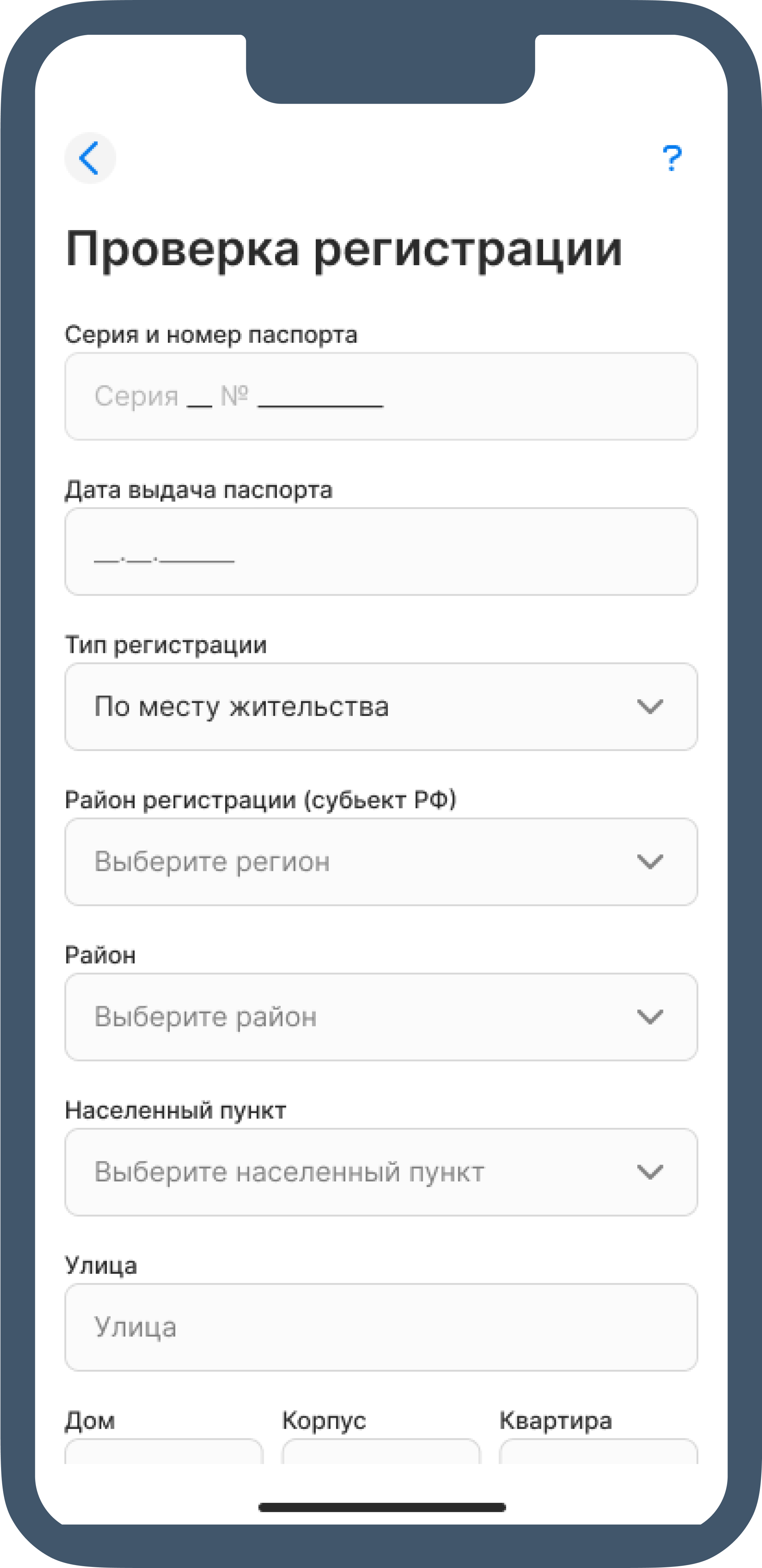Image resolution: width=762 pixels, height=1568 pixels.
Task: Tap the chevron arrow in Тип регистрации field
Action: [x=649, y=707]
